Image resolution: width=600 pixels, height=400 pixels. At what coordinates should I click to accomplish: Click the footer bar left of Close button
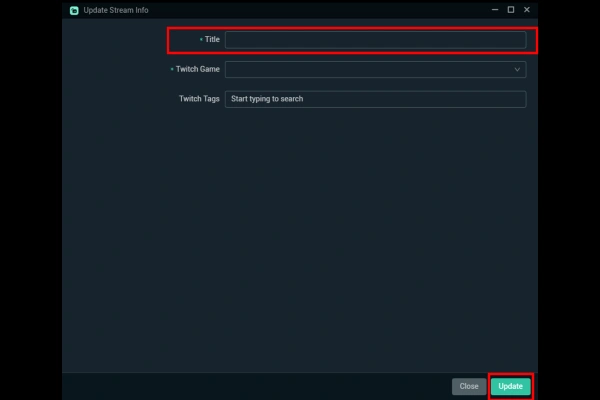tap(250, 385)
